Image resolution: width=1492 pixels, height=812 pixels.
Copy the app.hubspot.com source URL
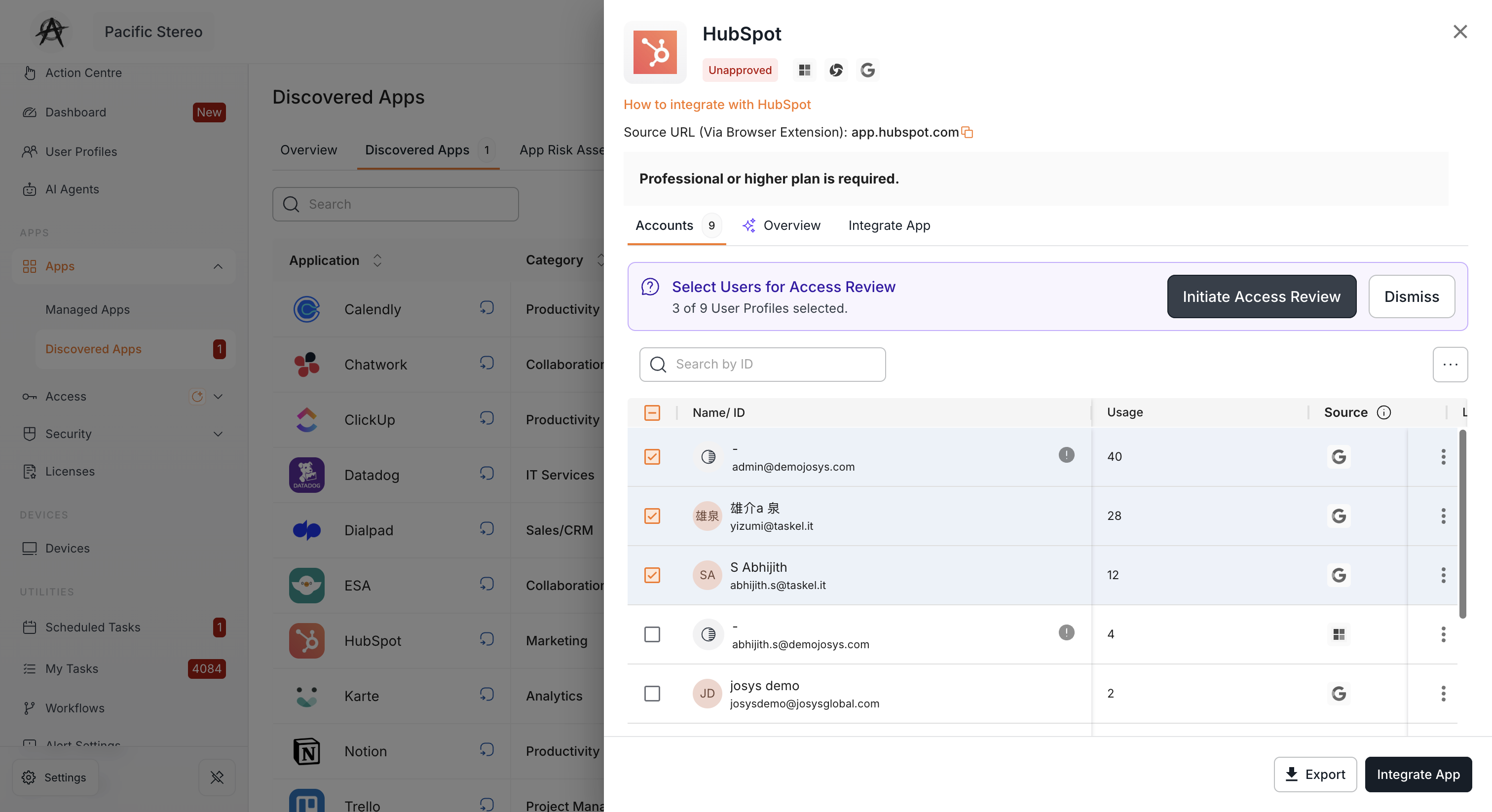coord(967,132)
